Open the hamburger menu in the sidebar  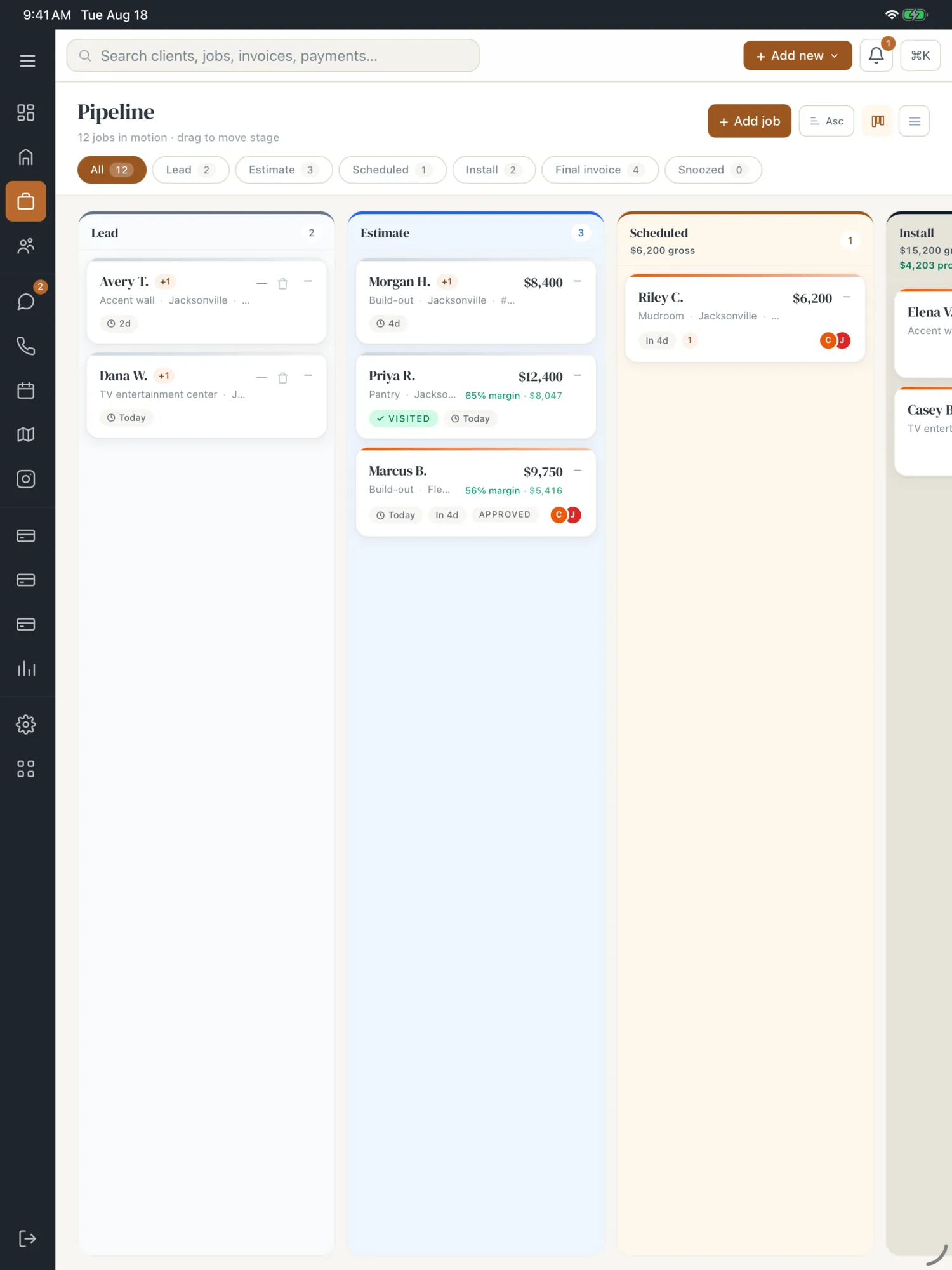pos(27,61)
